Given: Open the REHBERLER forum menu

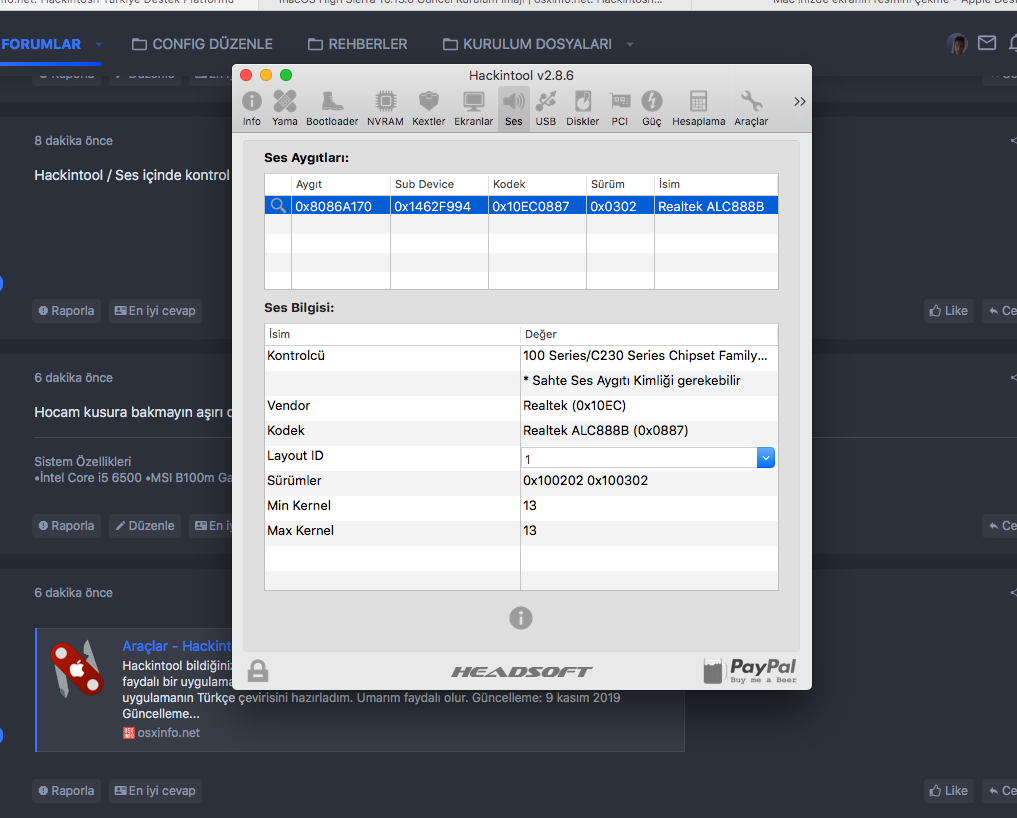Looking at the screenshot, I should tap(357, 44).
